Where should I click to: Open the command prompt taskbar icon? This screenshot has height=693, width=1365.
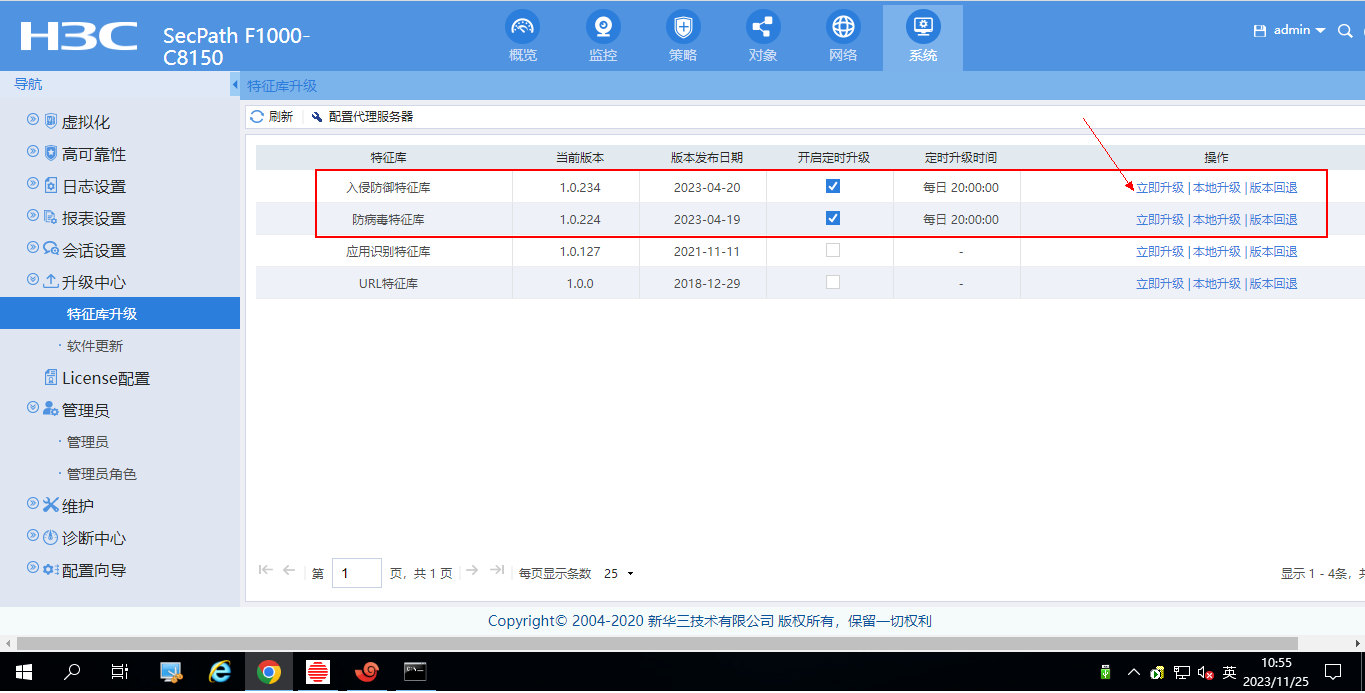click(x=415, y=671)
